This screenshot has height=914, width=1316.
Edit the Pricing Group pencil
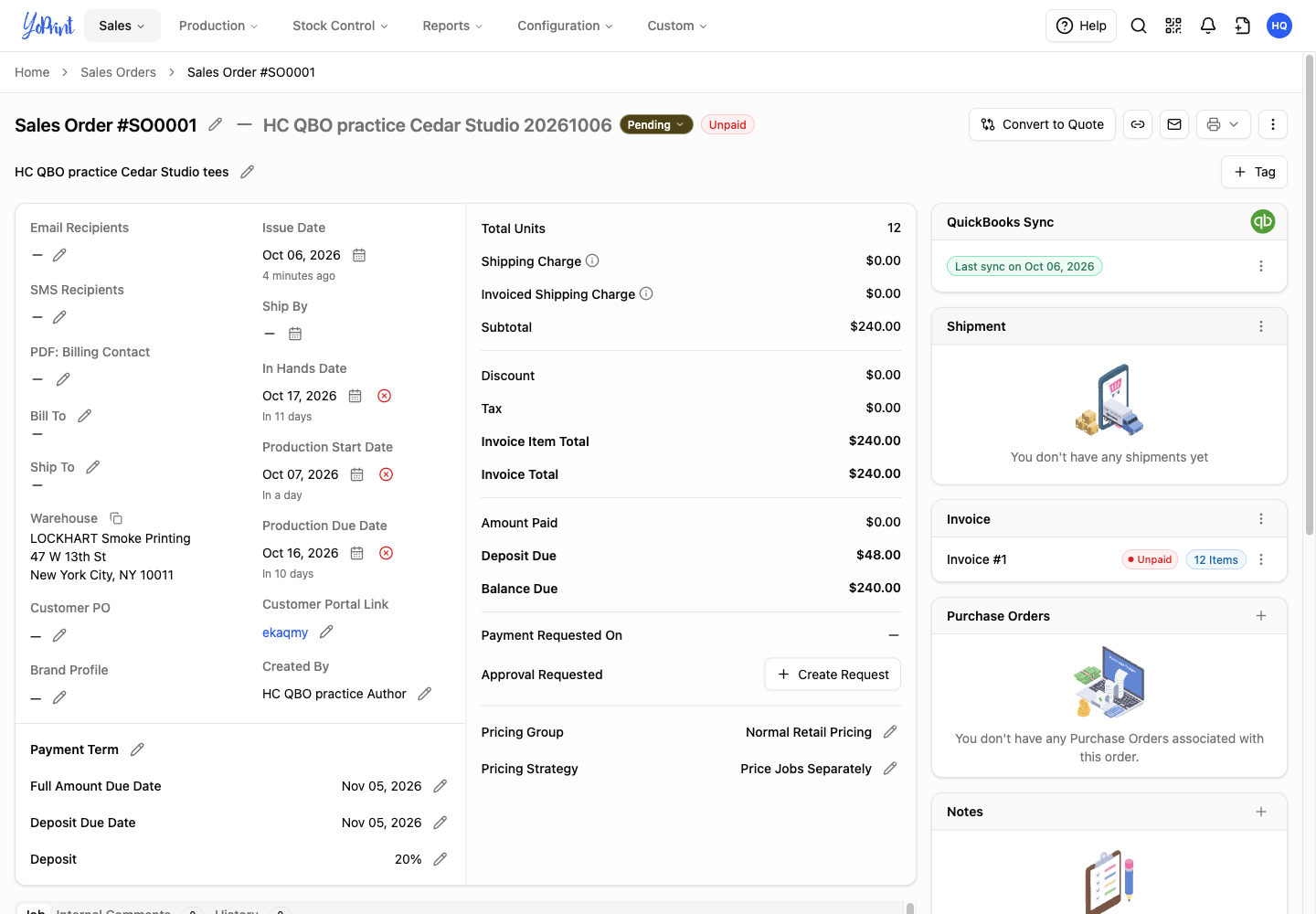coord(890,732)
